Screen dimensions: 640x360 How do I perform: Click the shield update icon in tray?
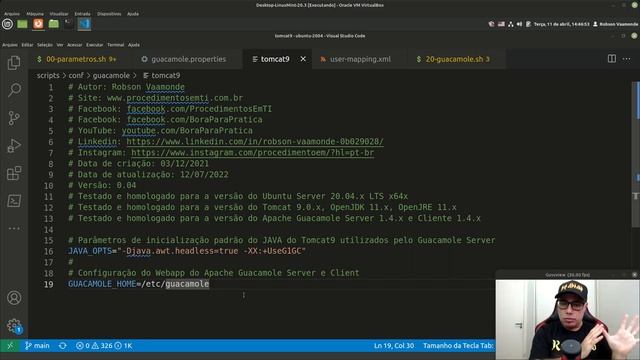(491, 24)
